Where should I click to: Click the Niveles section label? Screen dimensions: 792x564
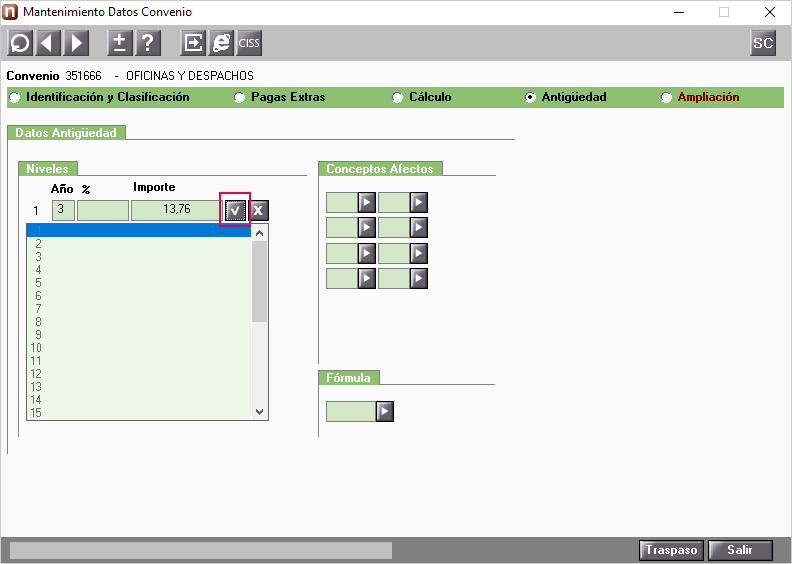tap(47, 169)
